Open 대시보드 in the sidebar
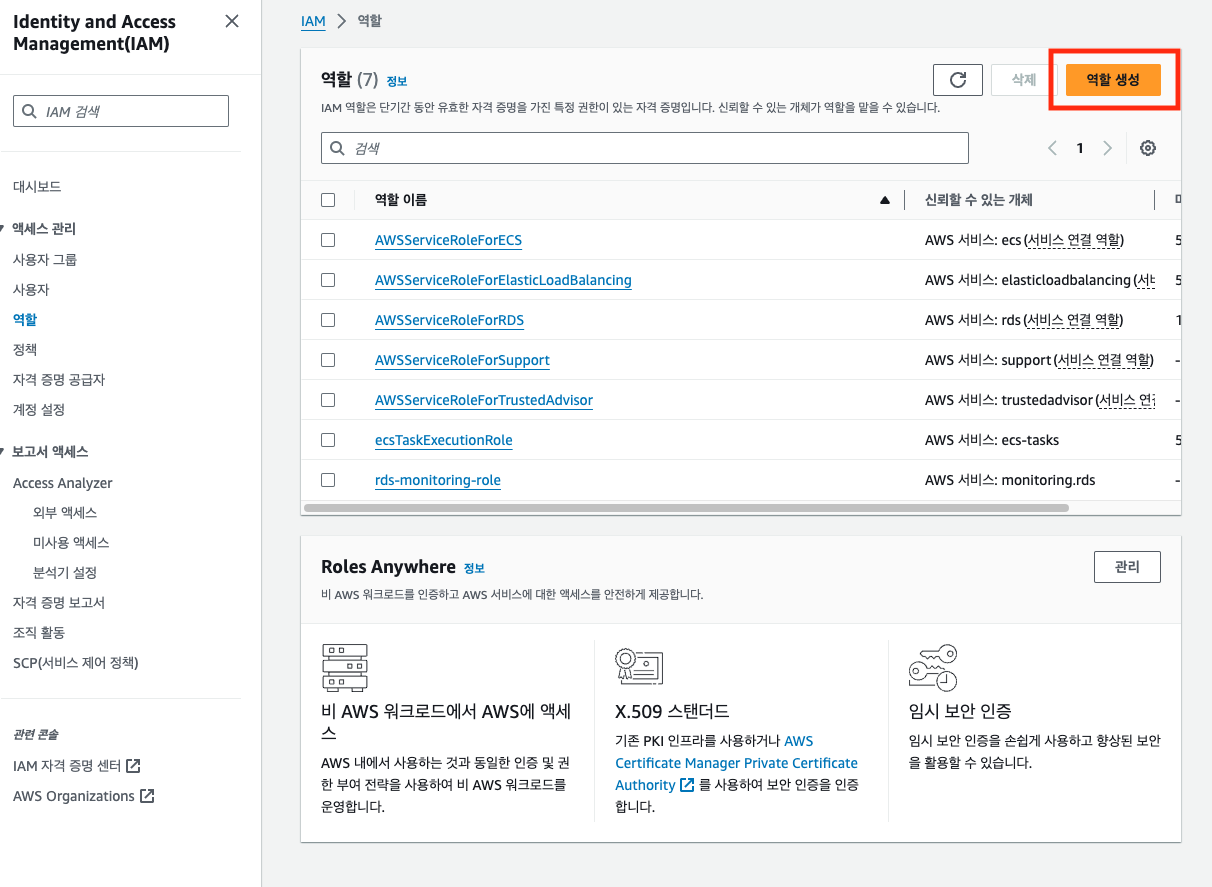Viewport: 1212px width, 887px height. [37, 187]
